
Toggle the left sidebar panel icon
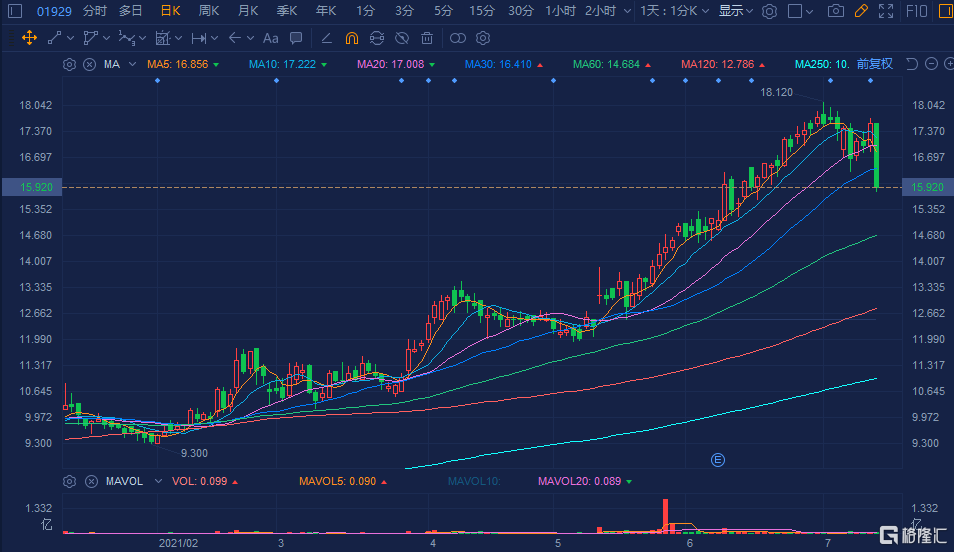(14, 11)
